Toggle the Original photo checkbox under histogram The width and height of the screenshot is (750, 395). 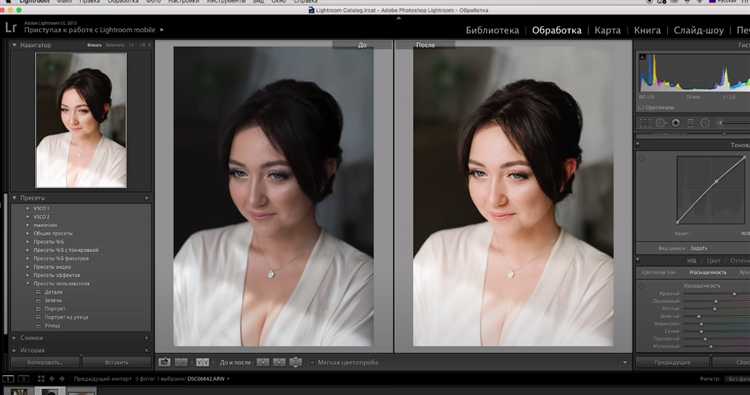(640, 108)
